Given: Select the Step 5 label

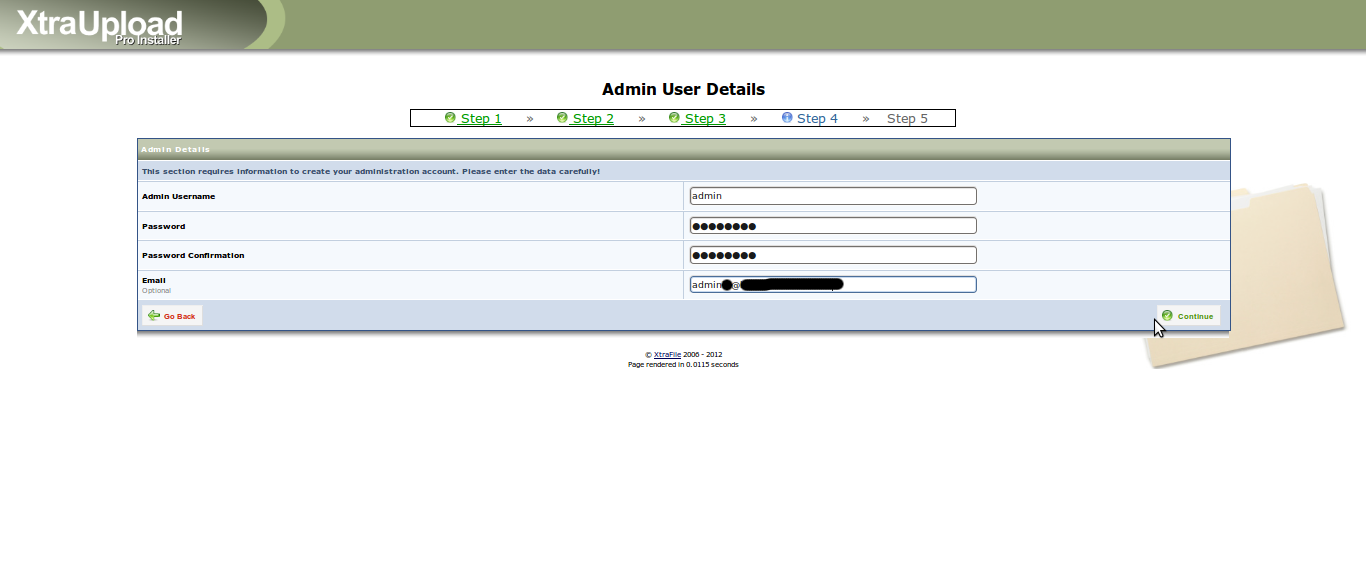Looking at the screenshot, I should pyautogui.click(x=907, y=118).
